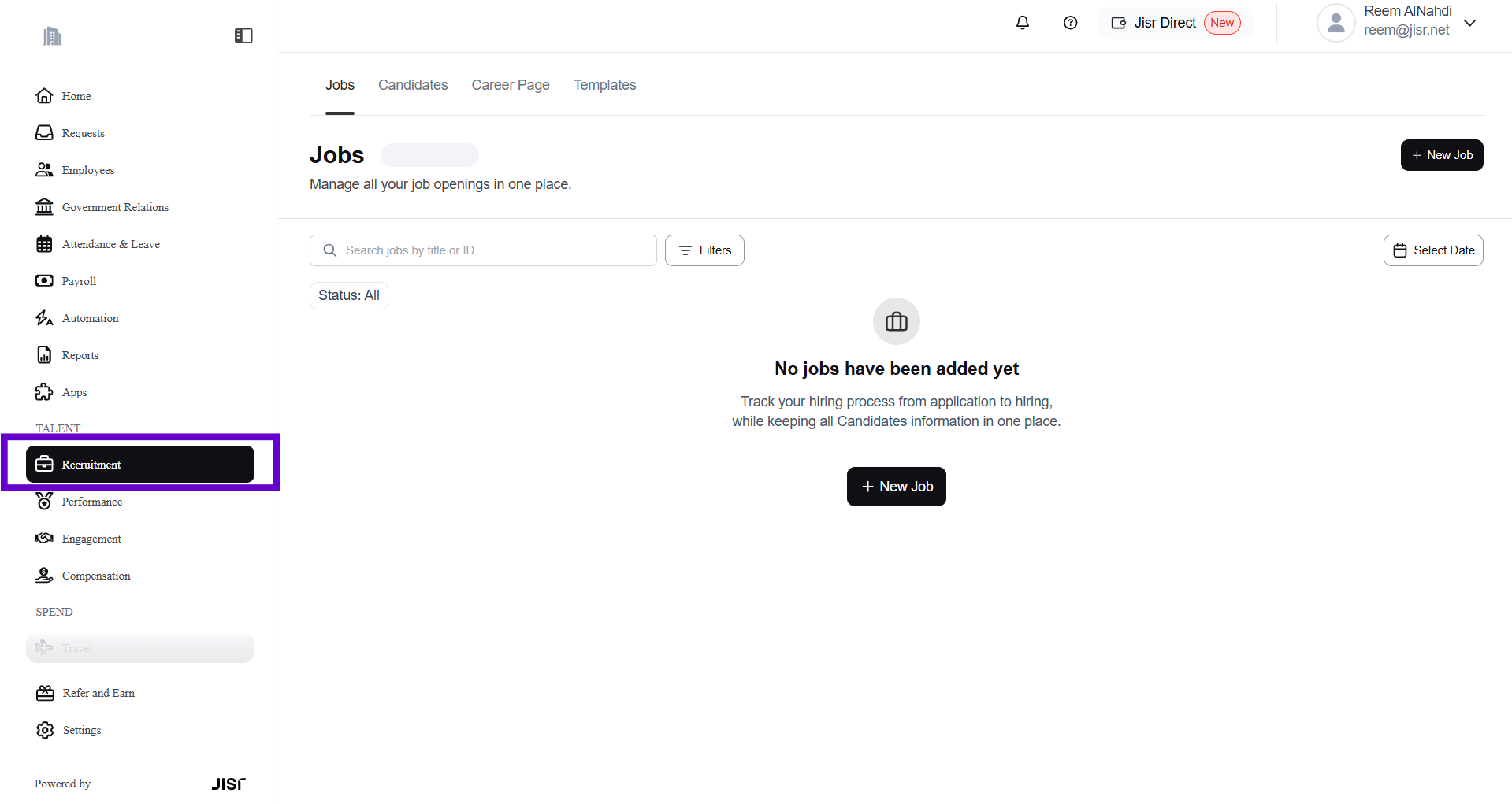Click the notifications bell icon
The image size is (1512, 804).
pos(1022,23)
